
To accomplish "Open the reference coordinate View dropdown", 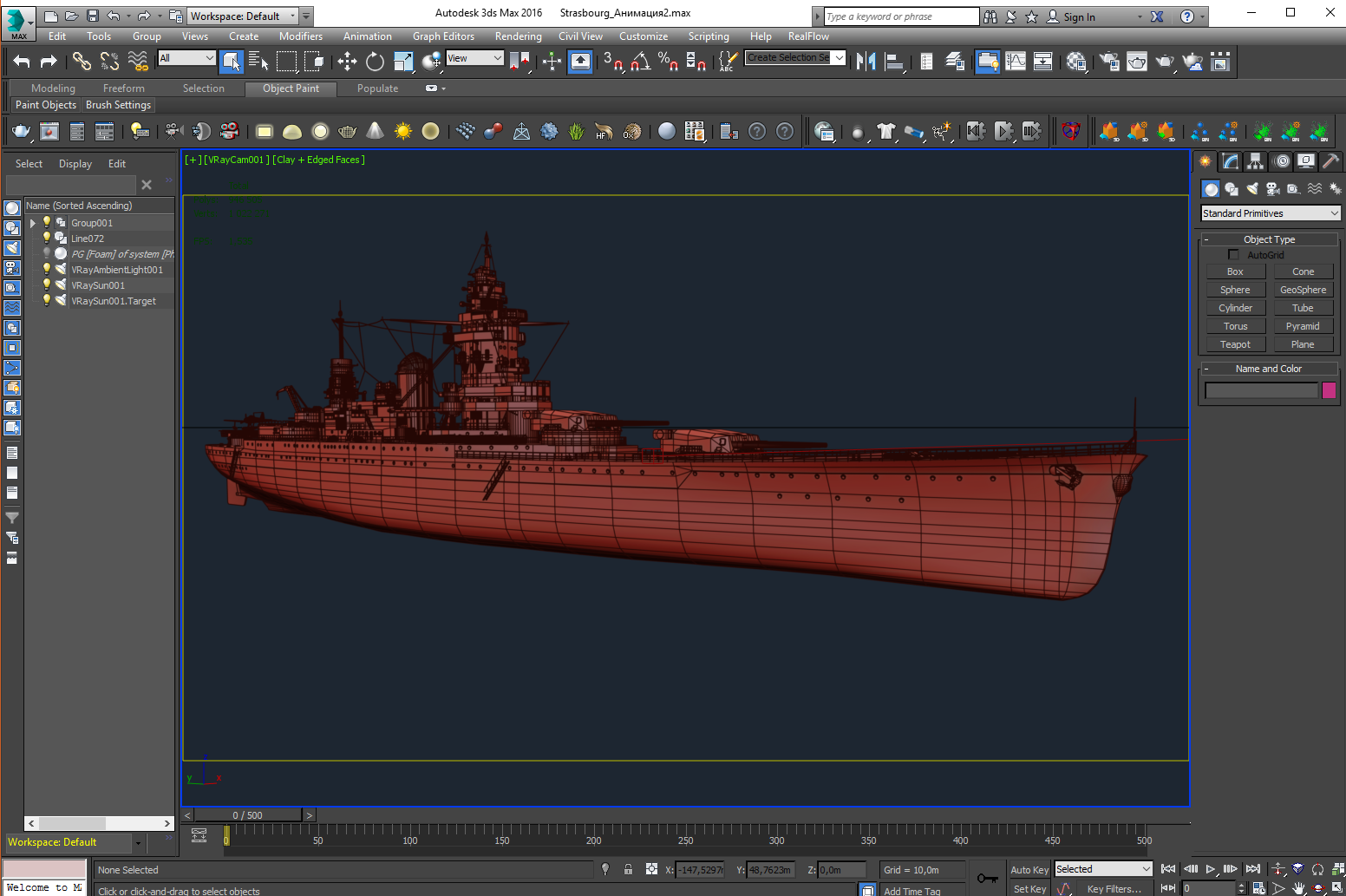I will click(474, 58).
